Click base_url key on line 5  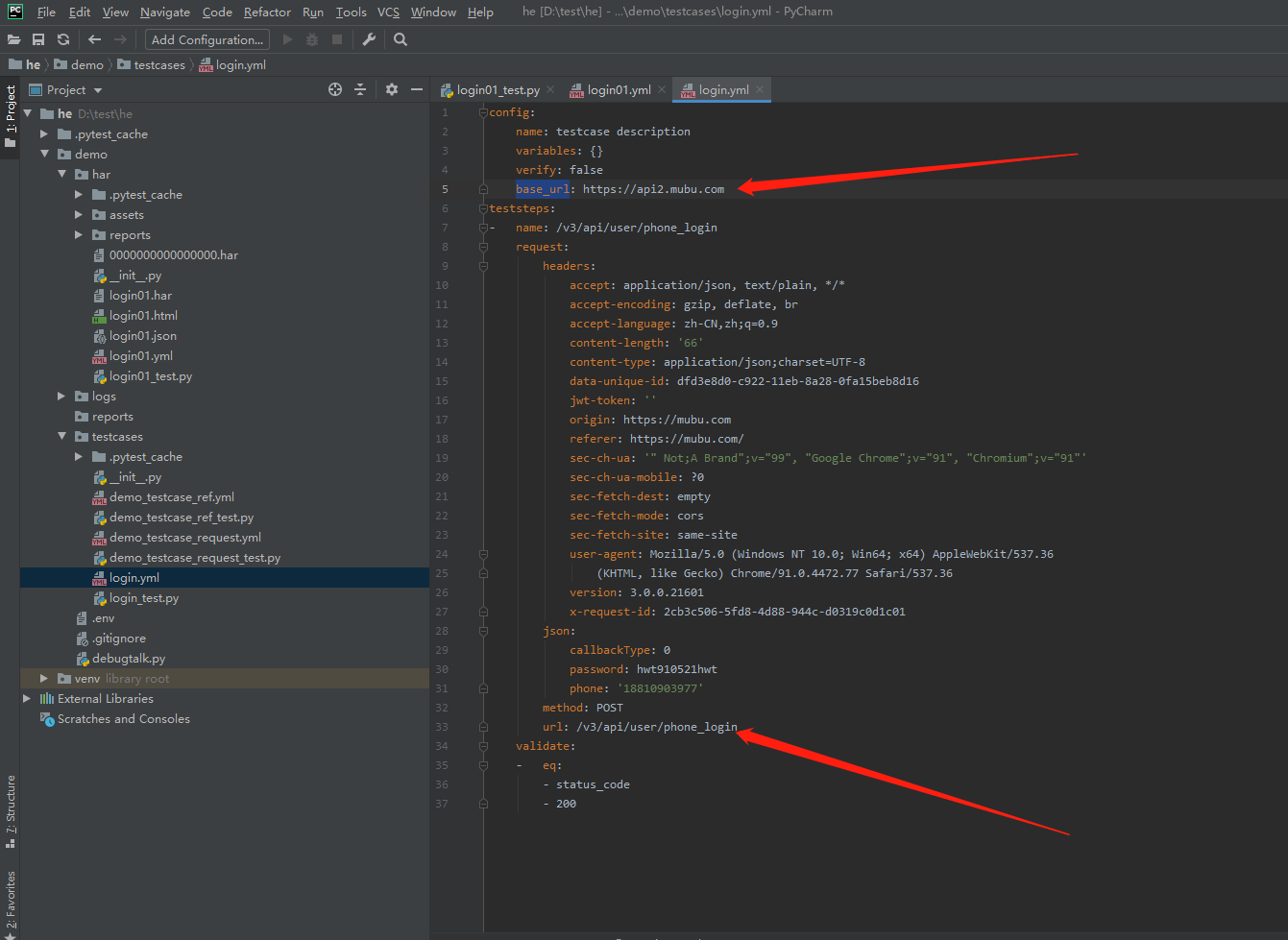pos(543,189)
